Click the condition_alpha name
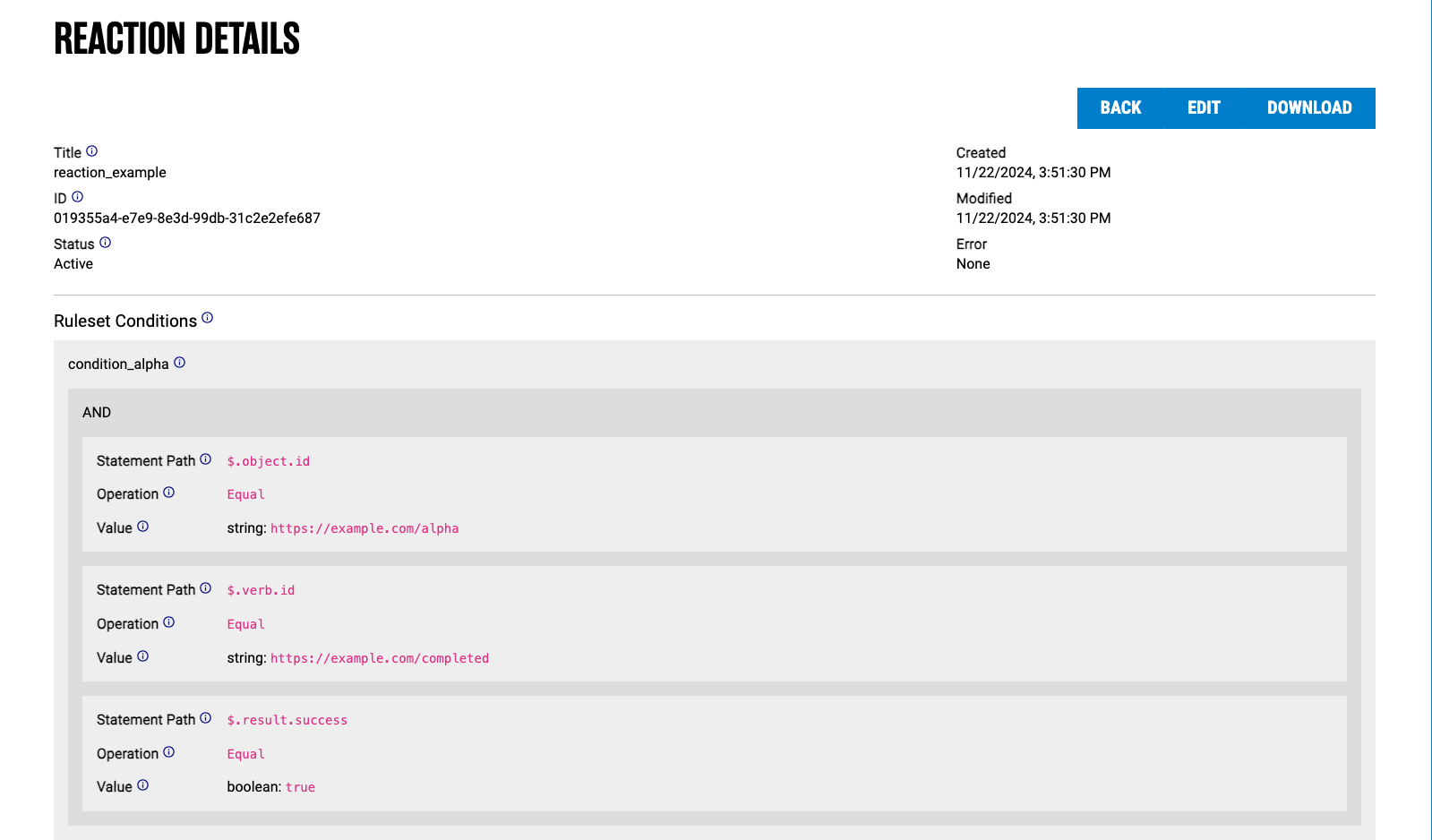This screenshot has height=840, width=1432. [x=118, y=364]
